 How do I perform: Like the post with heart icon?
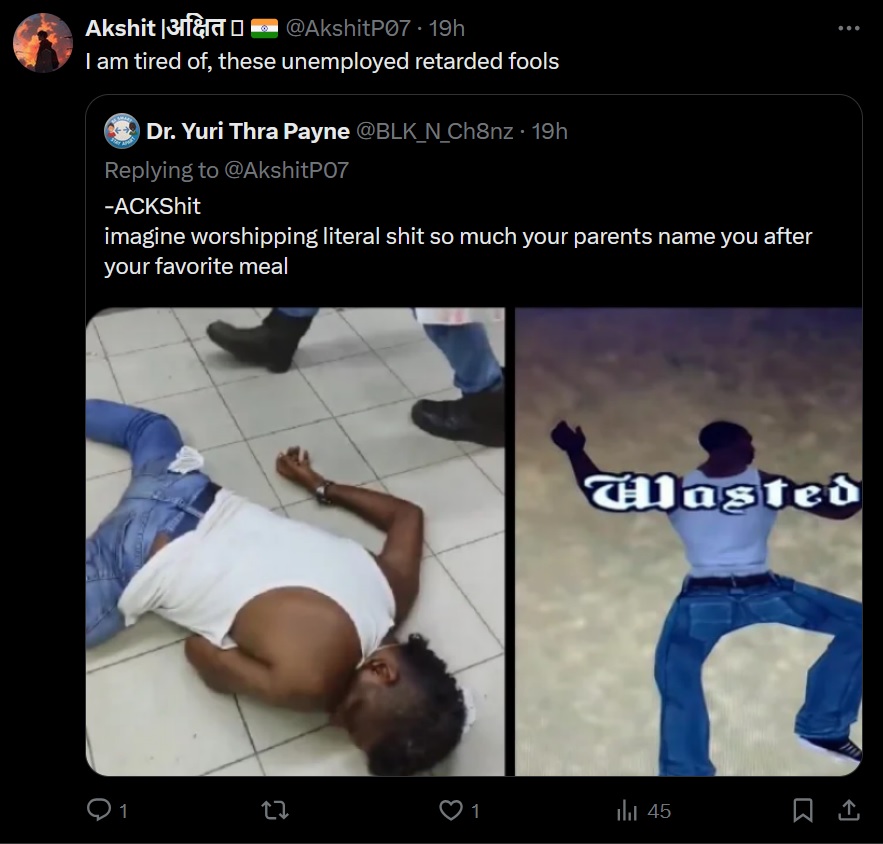pyautogui.click(x=451, y=810)
